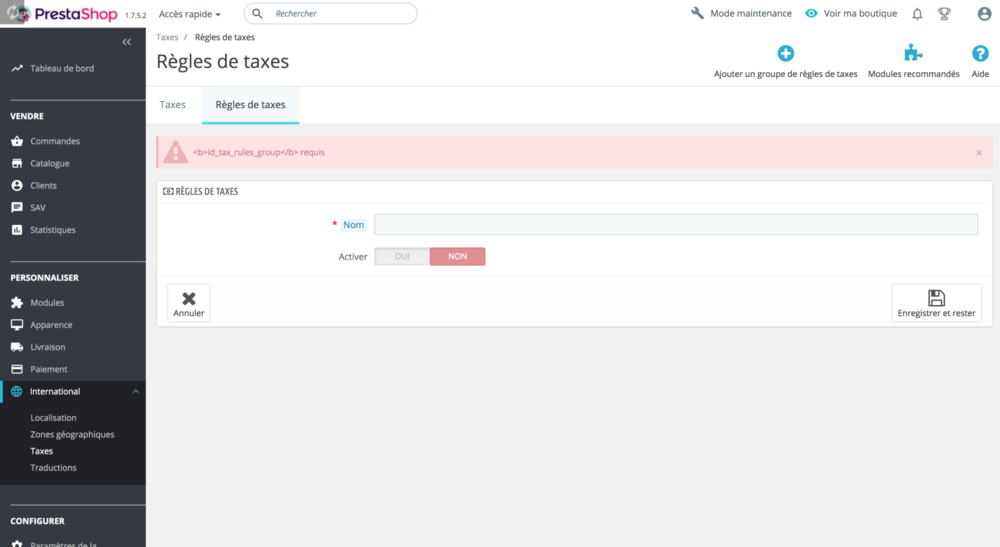Click the Tableau de bord trend icon
Image resolution: width=1000 pixels, height=547 pixels.
pos(17,68)
